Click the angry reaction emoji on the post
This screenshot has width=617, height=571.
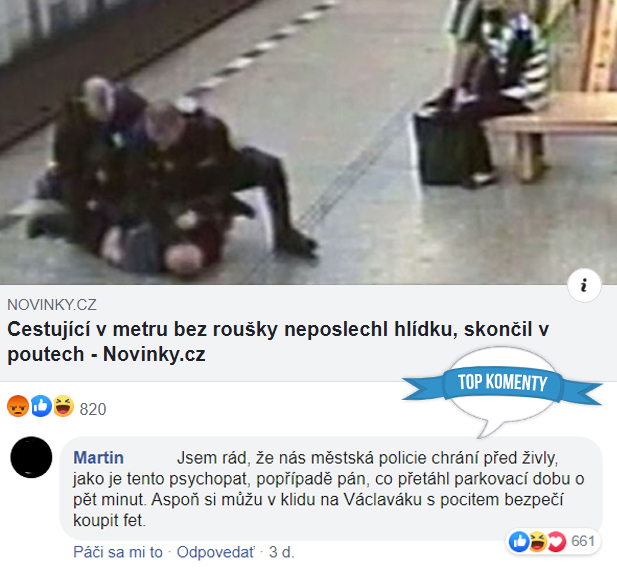(x=18, y=406)
